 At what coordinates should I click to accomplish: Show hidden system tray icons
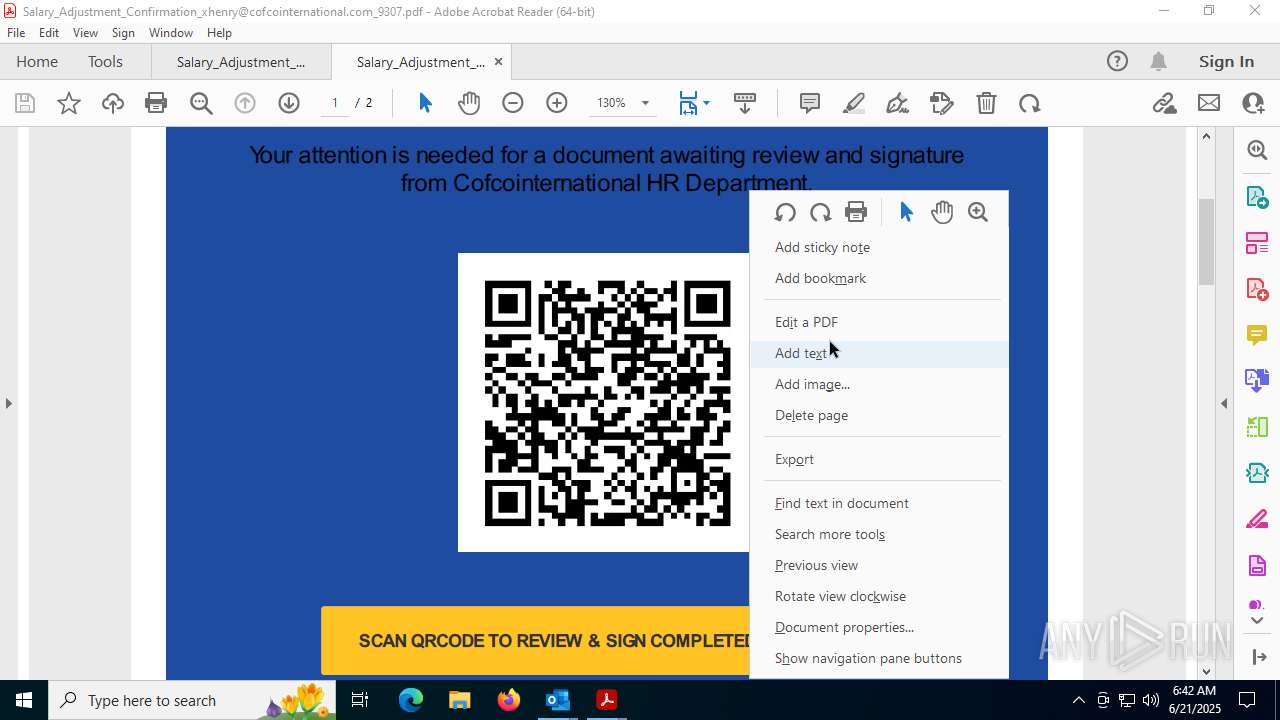1078,700
